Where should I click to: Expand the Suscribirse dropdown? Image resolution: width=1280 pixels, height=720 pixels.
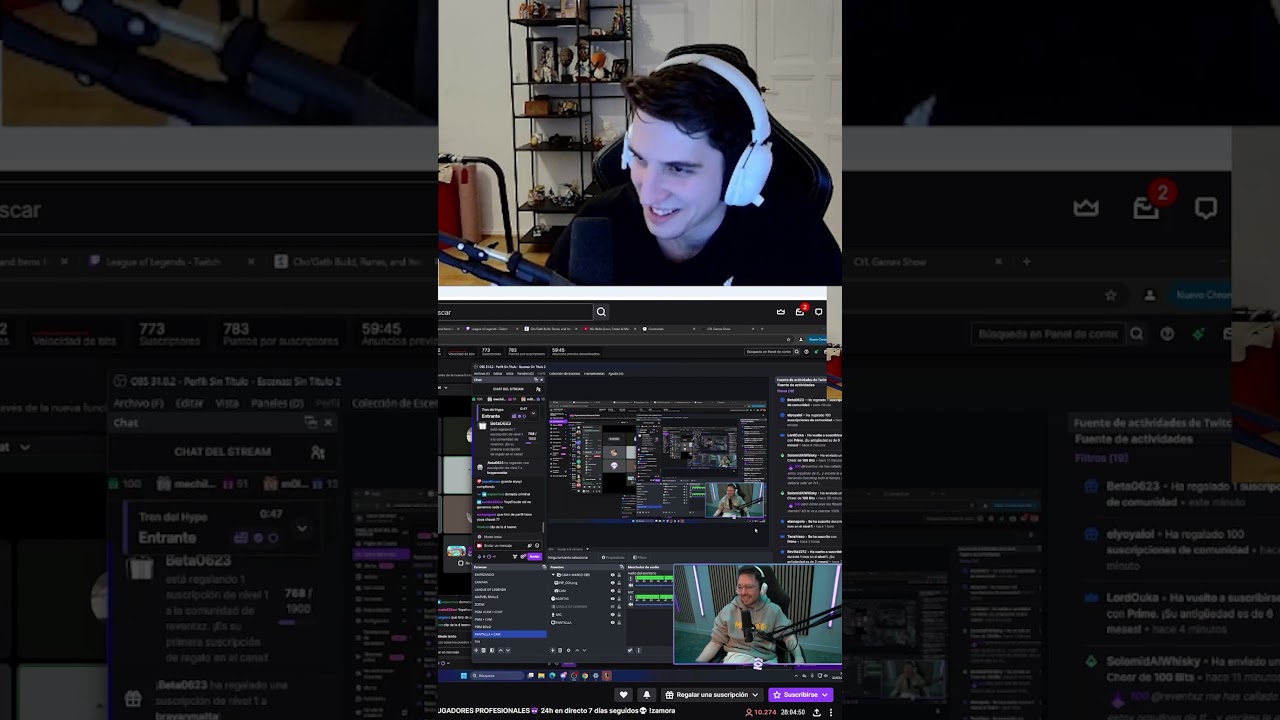(825, 694)
